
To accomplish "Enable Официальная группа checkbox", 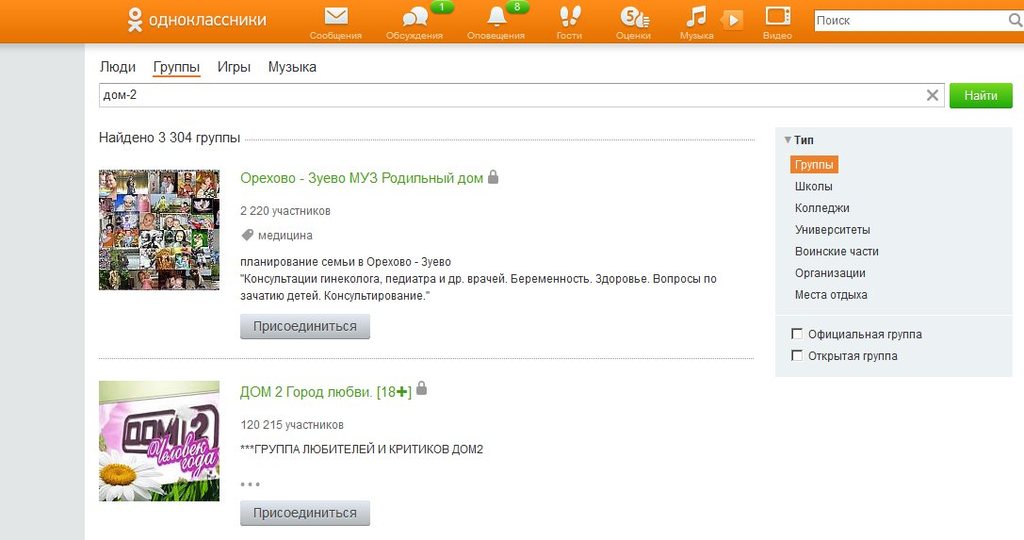I will (x=797, y=334).
